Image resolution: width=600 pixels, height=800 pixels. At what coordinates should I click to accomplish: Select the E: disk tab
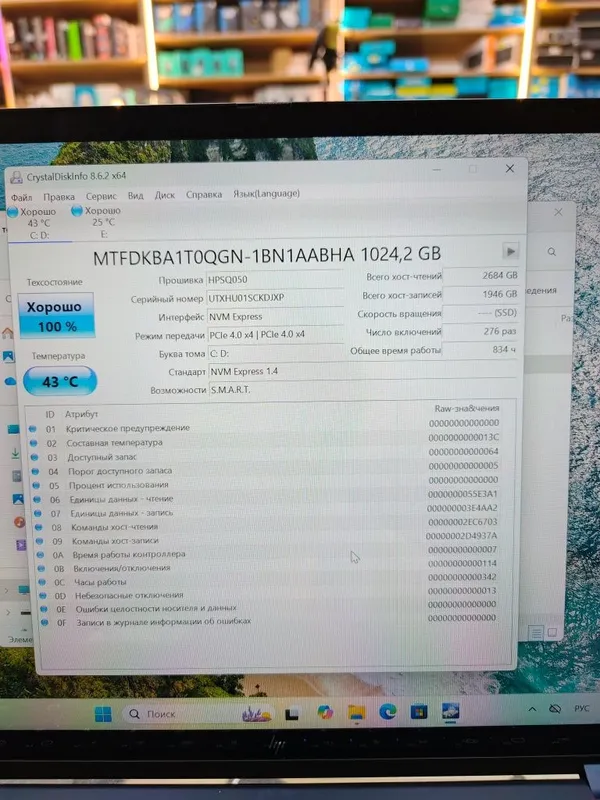point(99,222)
